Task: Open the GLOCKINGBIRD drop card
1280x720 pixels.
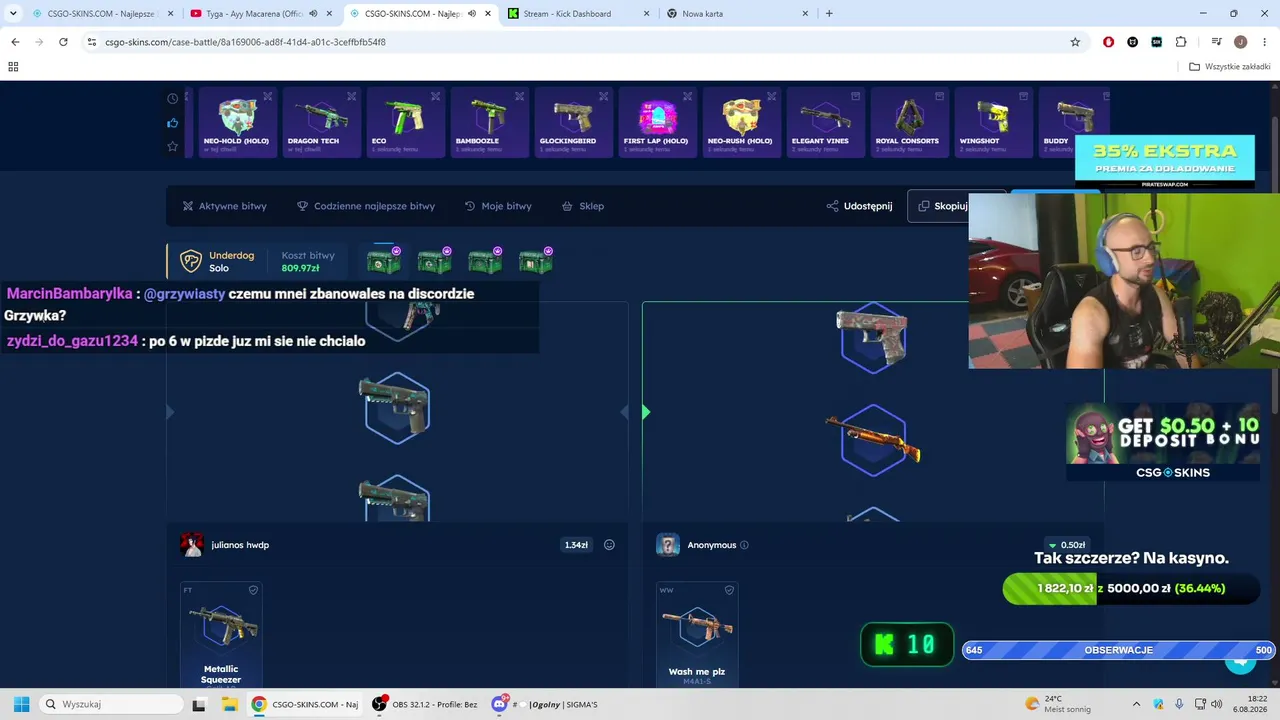Action: click(x=574, y=122)
